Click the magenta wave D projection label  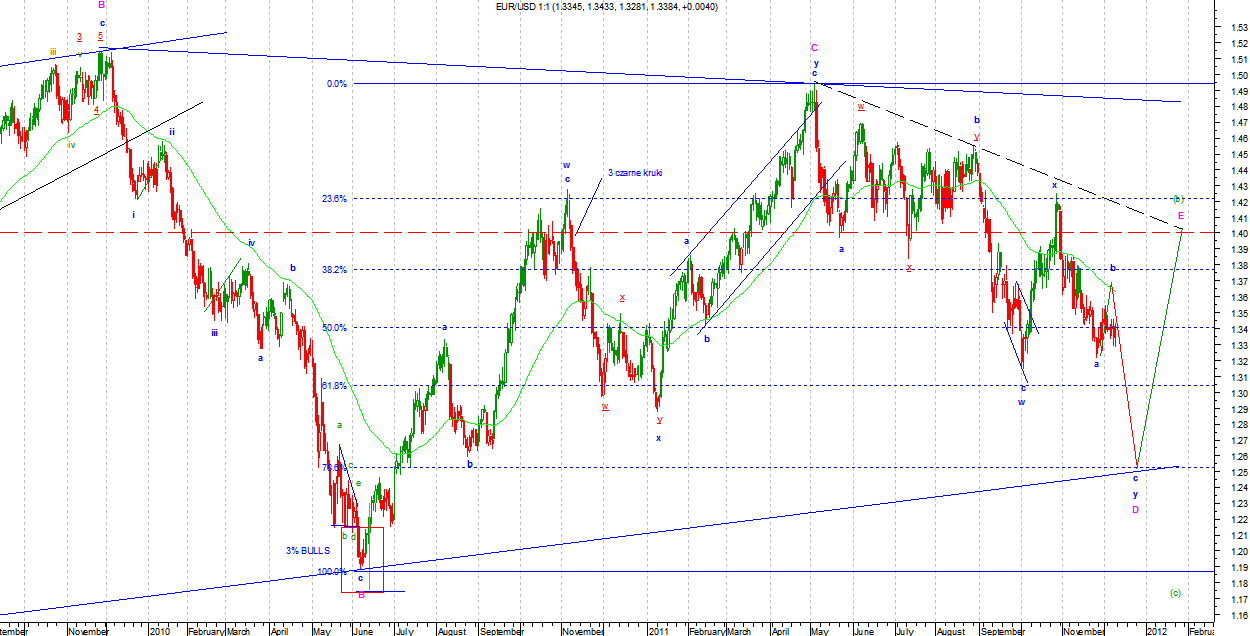click(x=1135, y=510)
